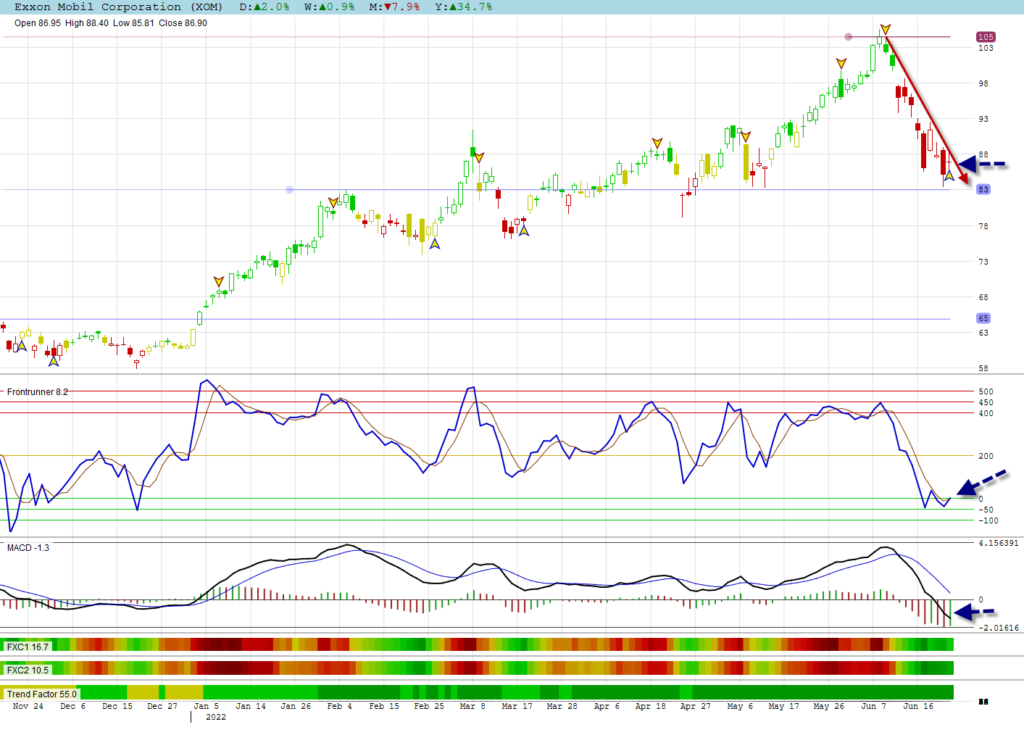Click the buy signal marker below the mid-March candles

tap(524, 231)
